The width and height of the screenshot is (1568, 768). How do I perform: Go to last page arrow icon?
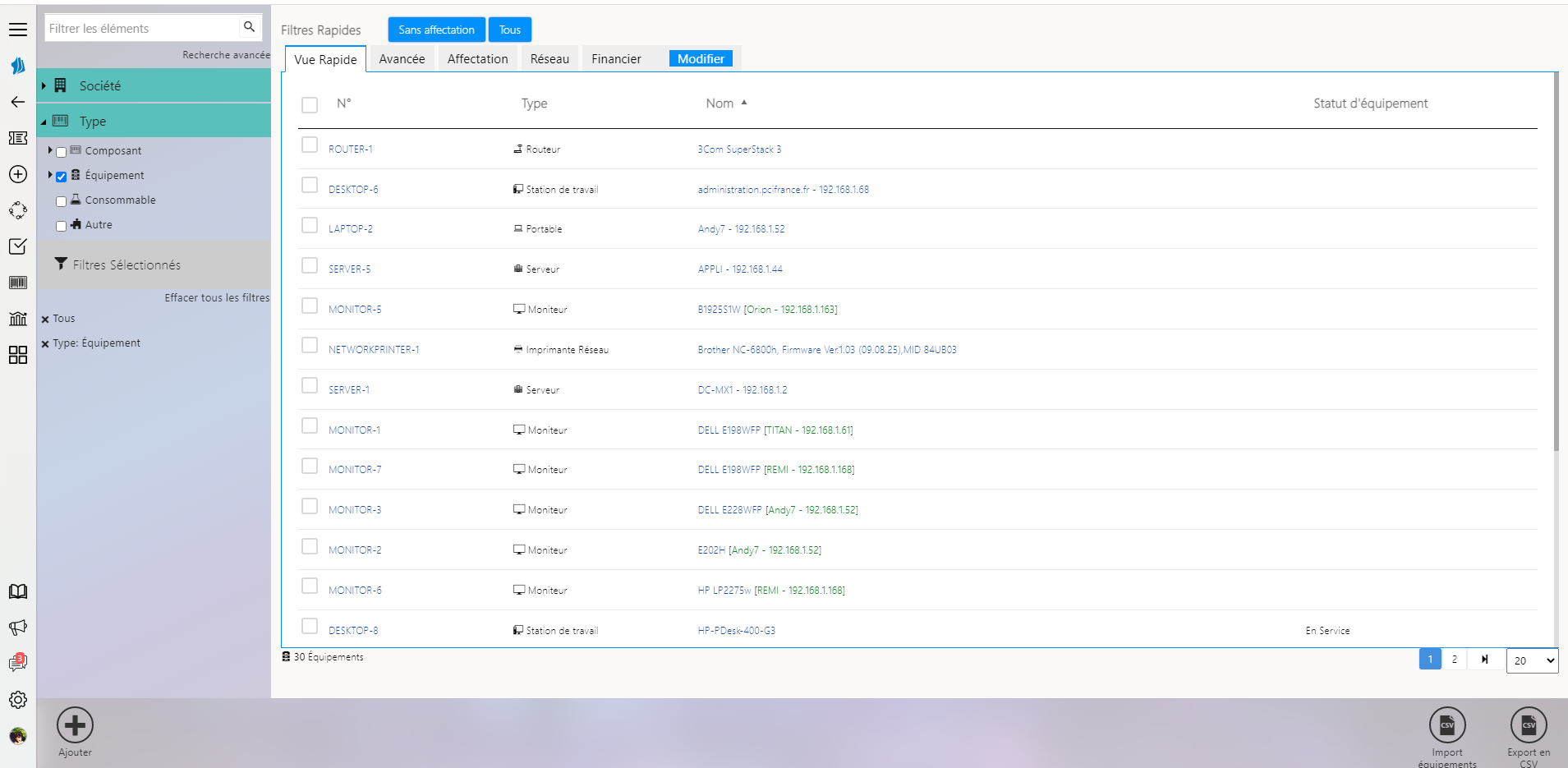1484,660
